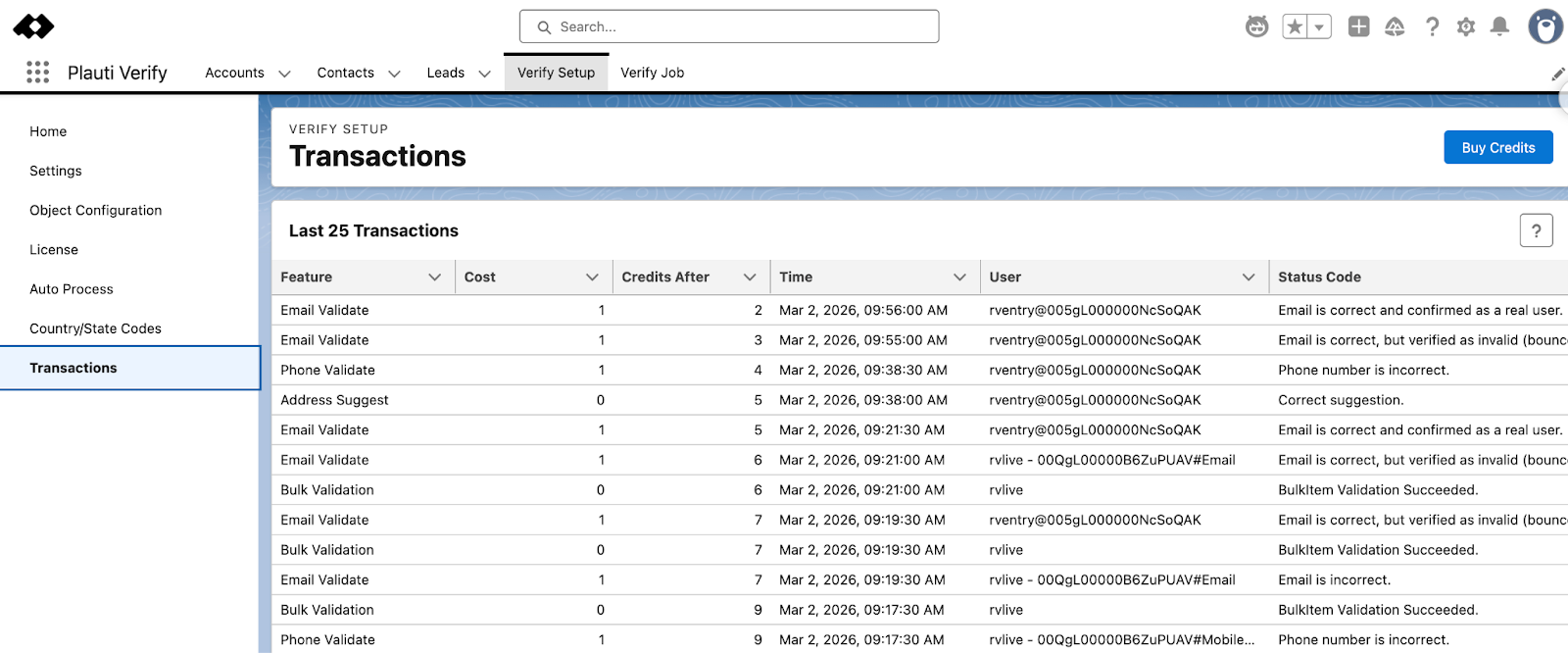
Task: Select Object Configuration in the sidebar
Action: [x=95, y=210]
